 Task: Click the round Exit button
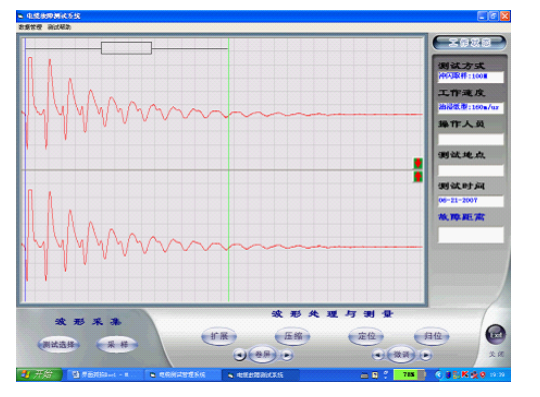[x=496, y=335]
